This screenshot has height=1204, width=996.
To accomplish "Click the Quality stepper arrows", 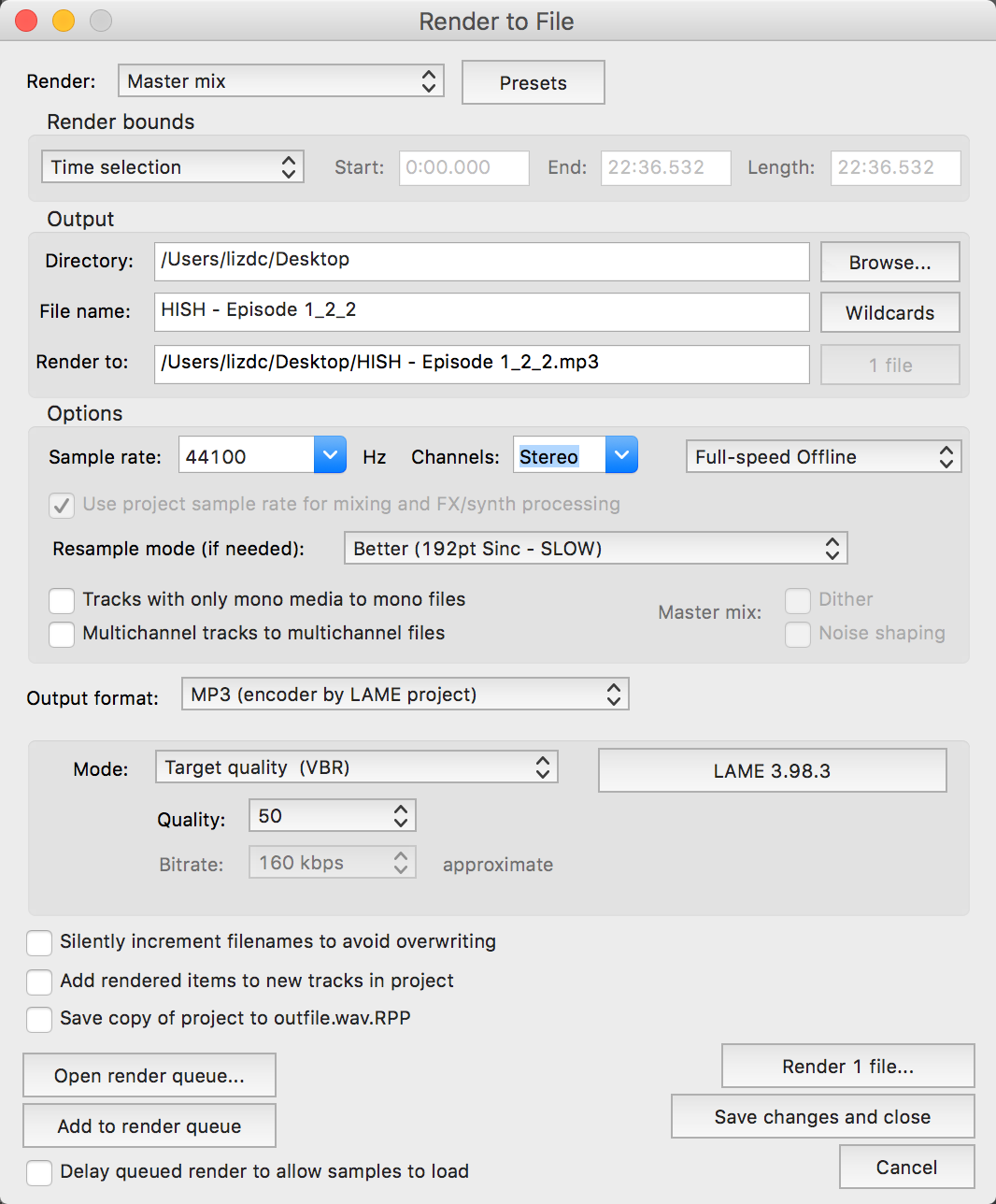I will point(401,816).
